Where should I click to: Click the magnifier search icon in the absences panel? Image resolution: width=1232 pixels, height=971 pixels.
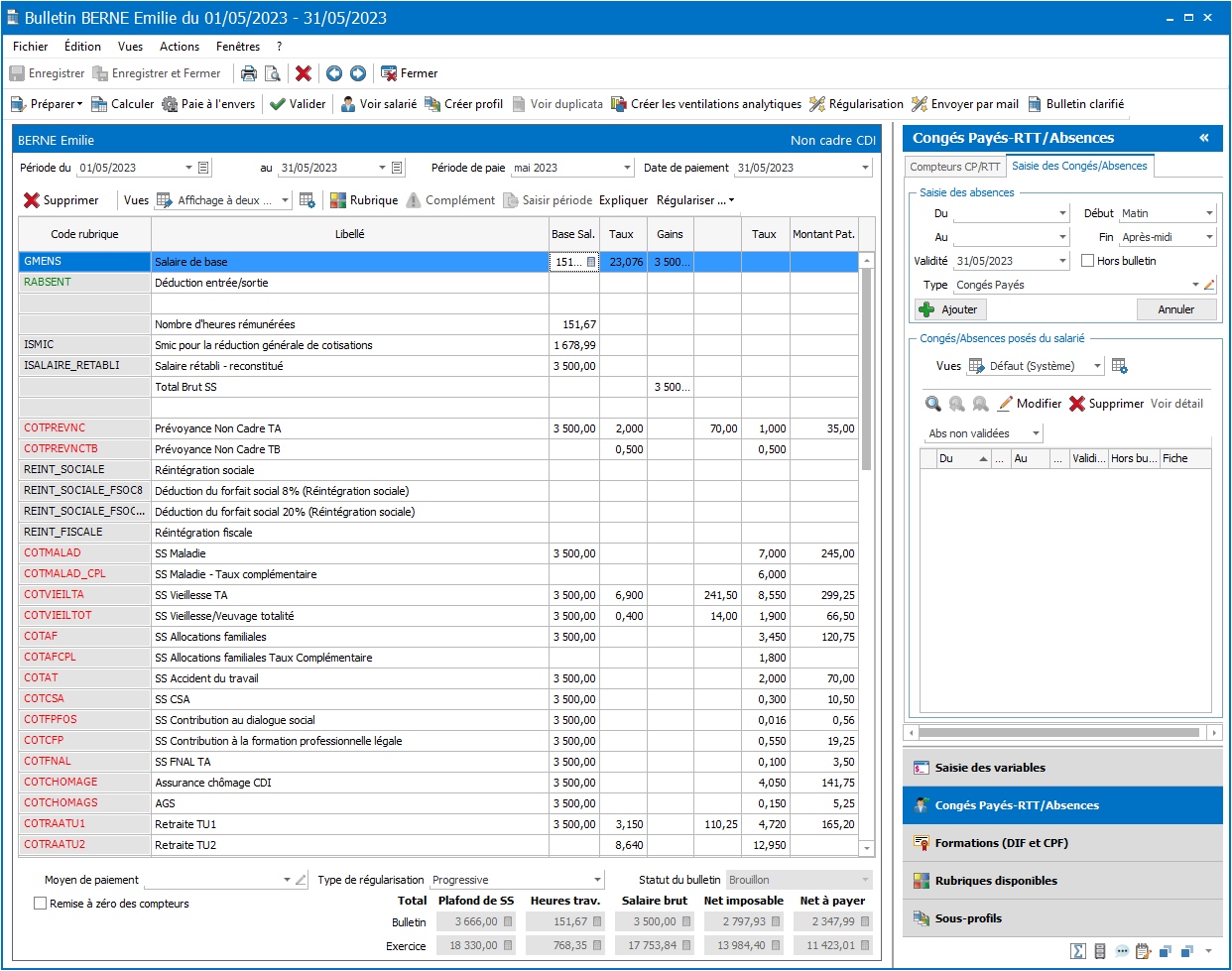(x=933, y=404)
